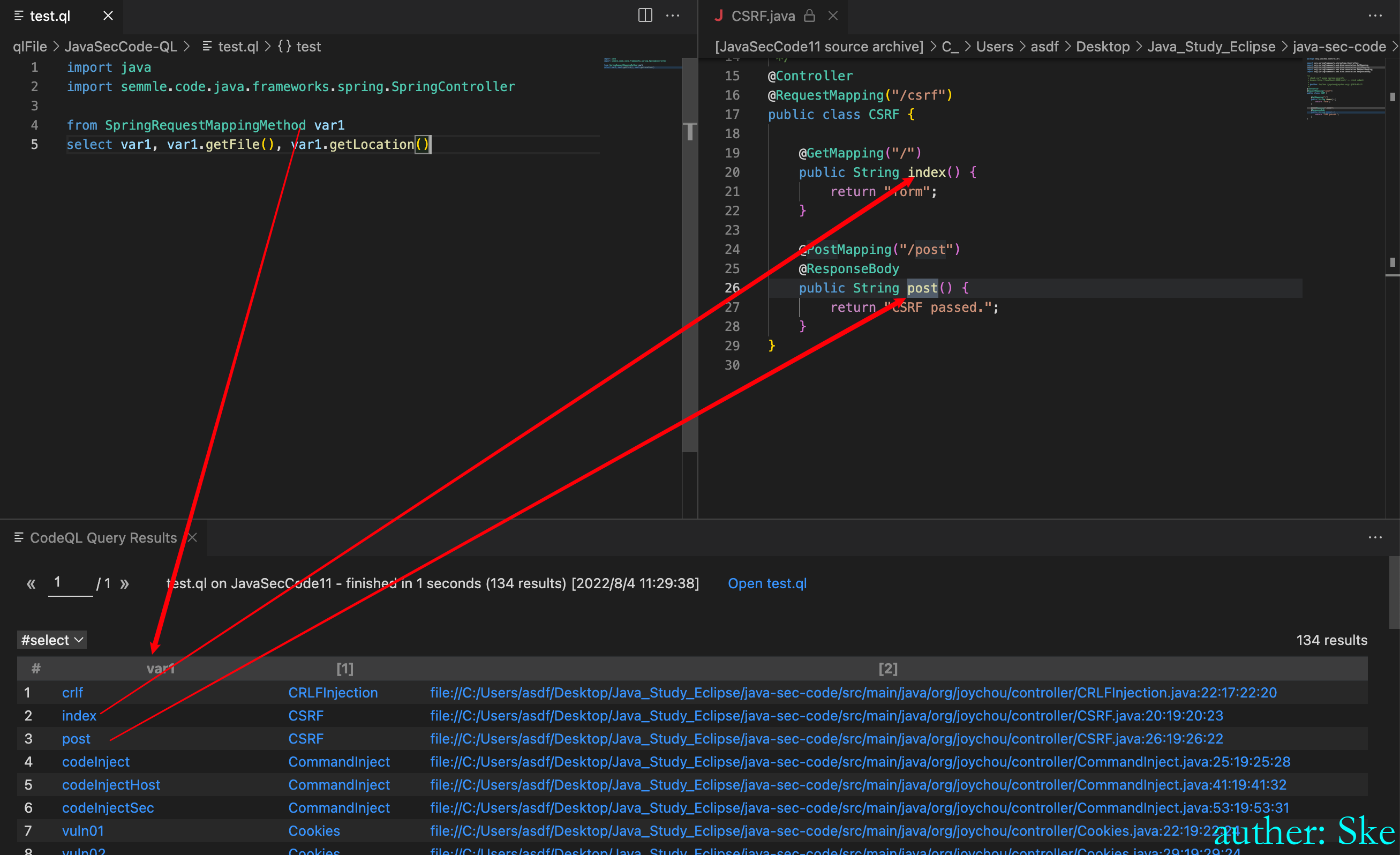The width and height of the screenshot is (1400, 855).
Task: Close the test.ql editor tab
Action: [108, 16]
